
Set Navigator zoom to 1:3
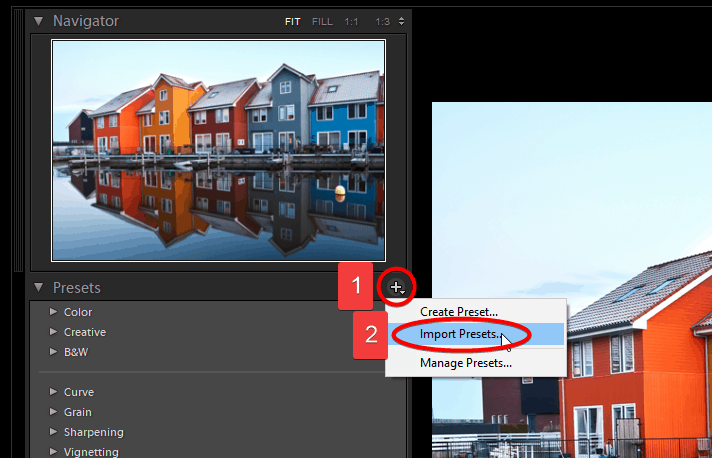[382, 21]
